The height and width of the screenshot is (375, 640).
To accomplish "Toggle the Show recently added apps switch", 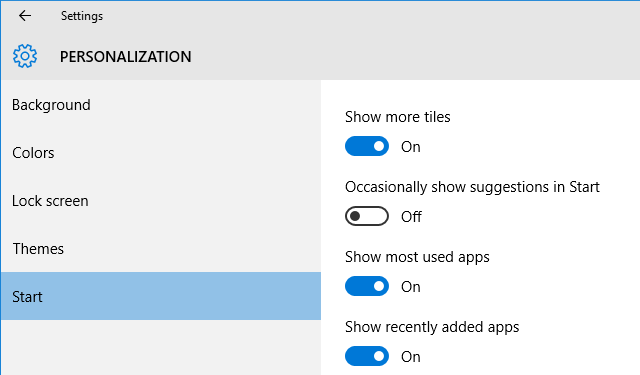I will click(367, 356).
